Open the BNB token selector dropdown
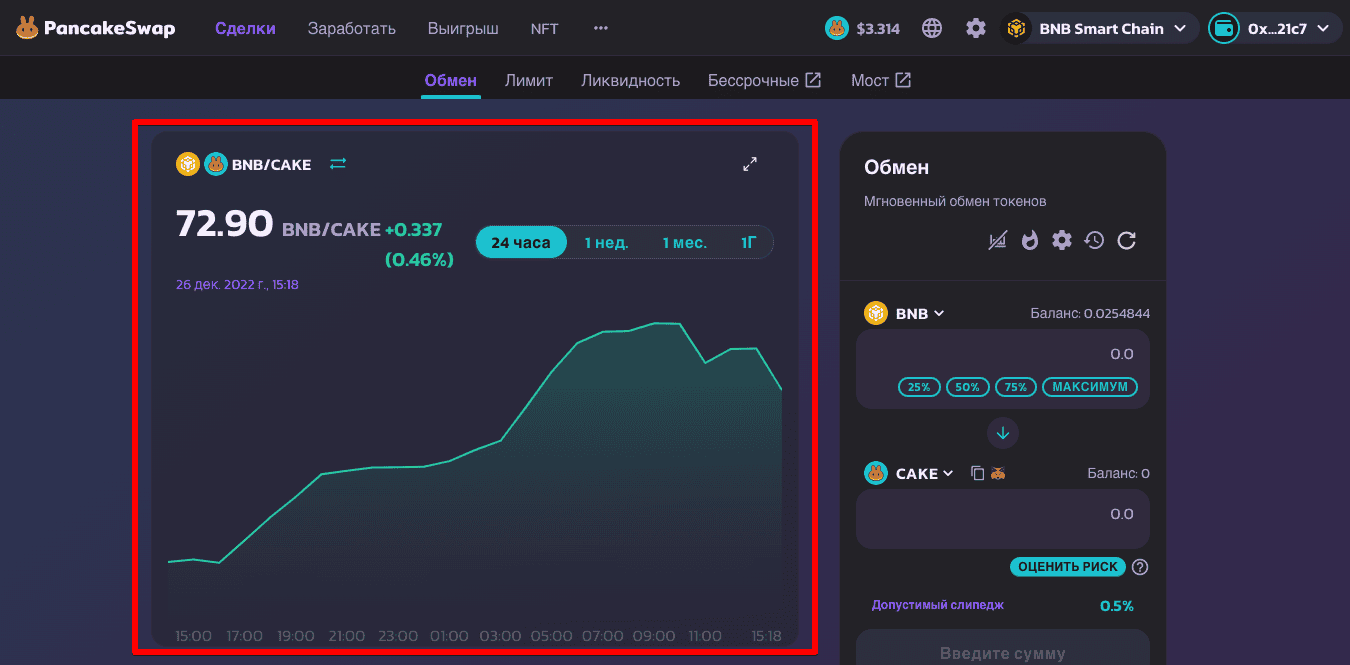 pyautogui.click(x=905, y=313)
